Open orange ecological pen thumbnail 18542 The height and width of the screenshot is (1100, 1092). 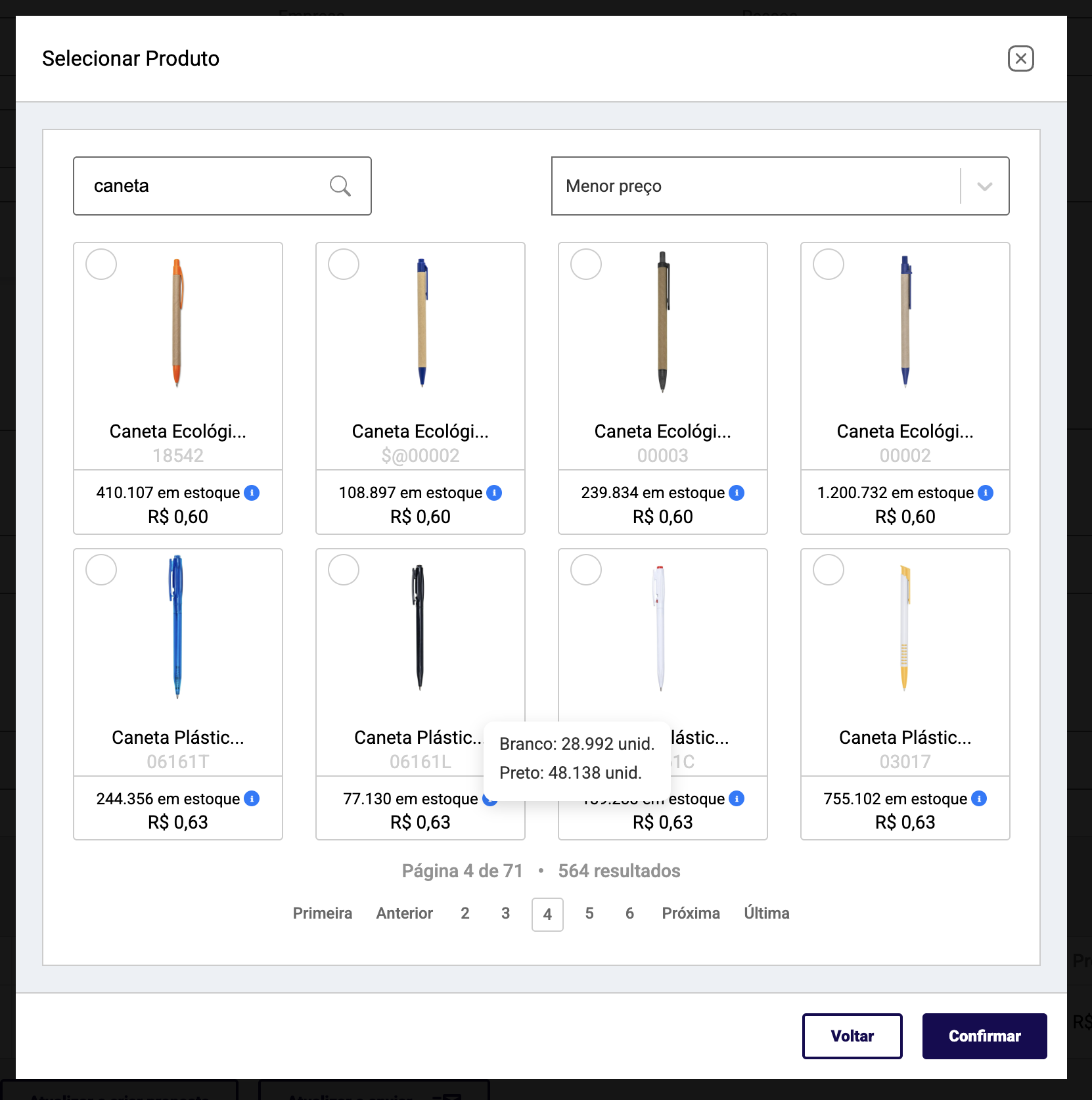tap(177, 323)
